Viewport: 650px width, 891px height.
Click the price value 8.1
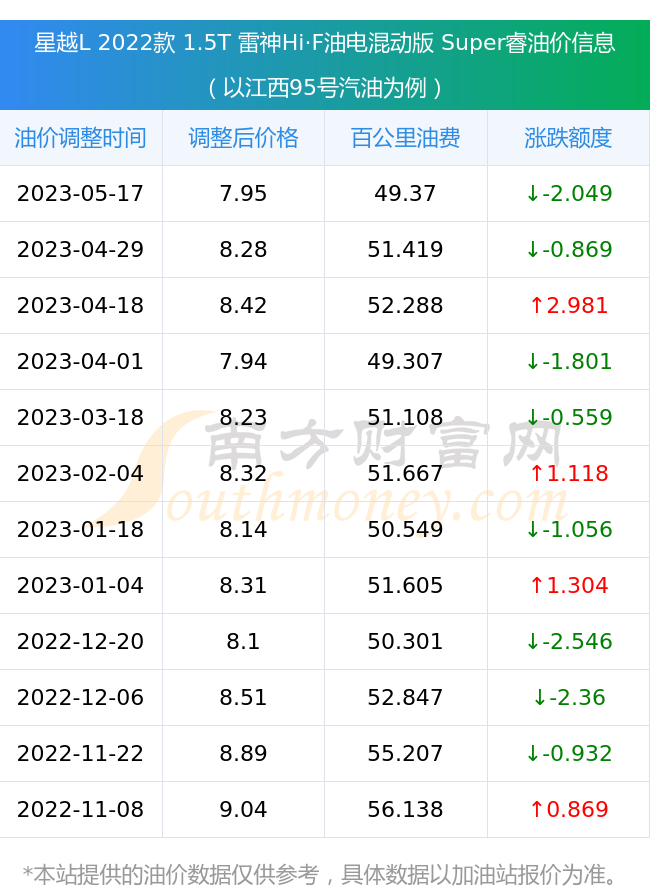click(x=243, y=642)
